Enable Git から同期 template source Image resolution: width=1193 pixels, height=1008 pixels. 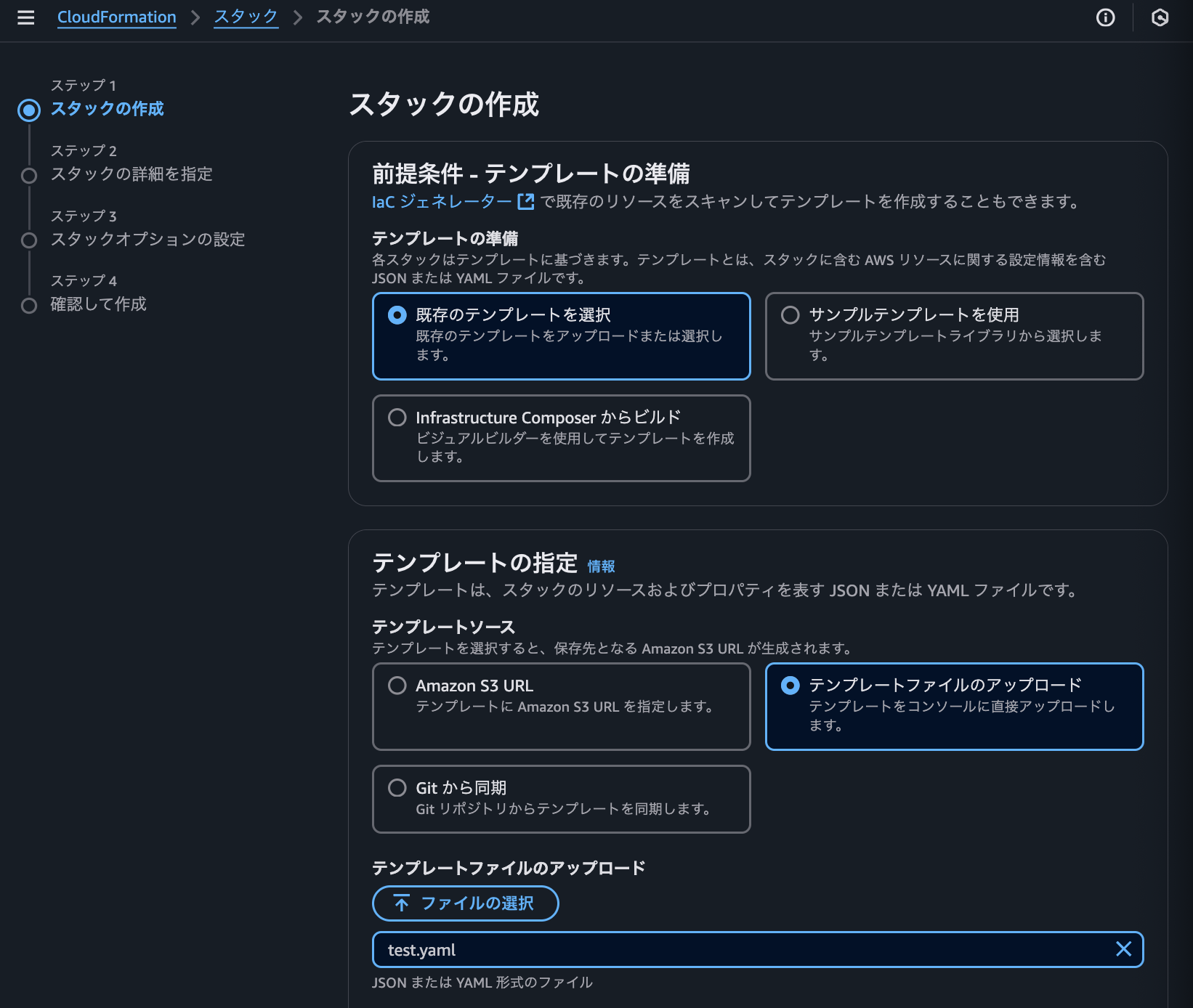[x=397, y=787]
